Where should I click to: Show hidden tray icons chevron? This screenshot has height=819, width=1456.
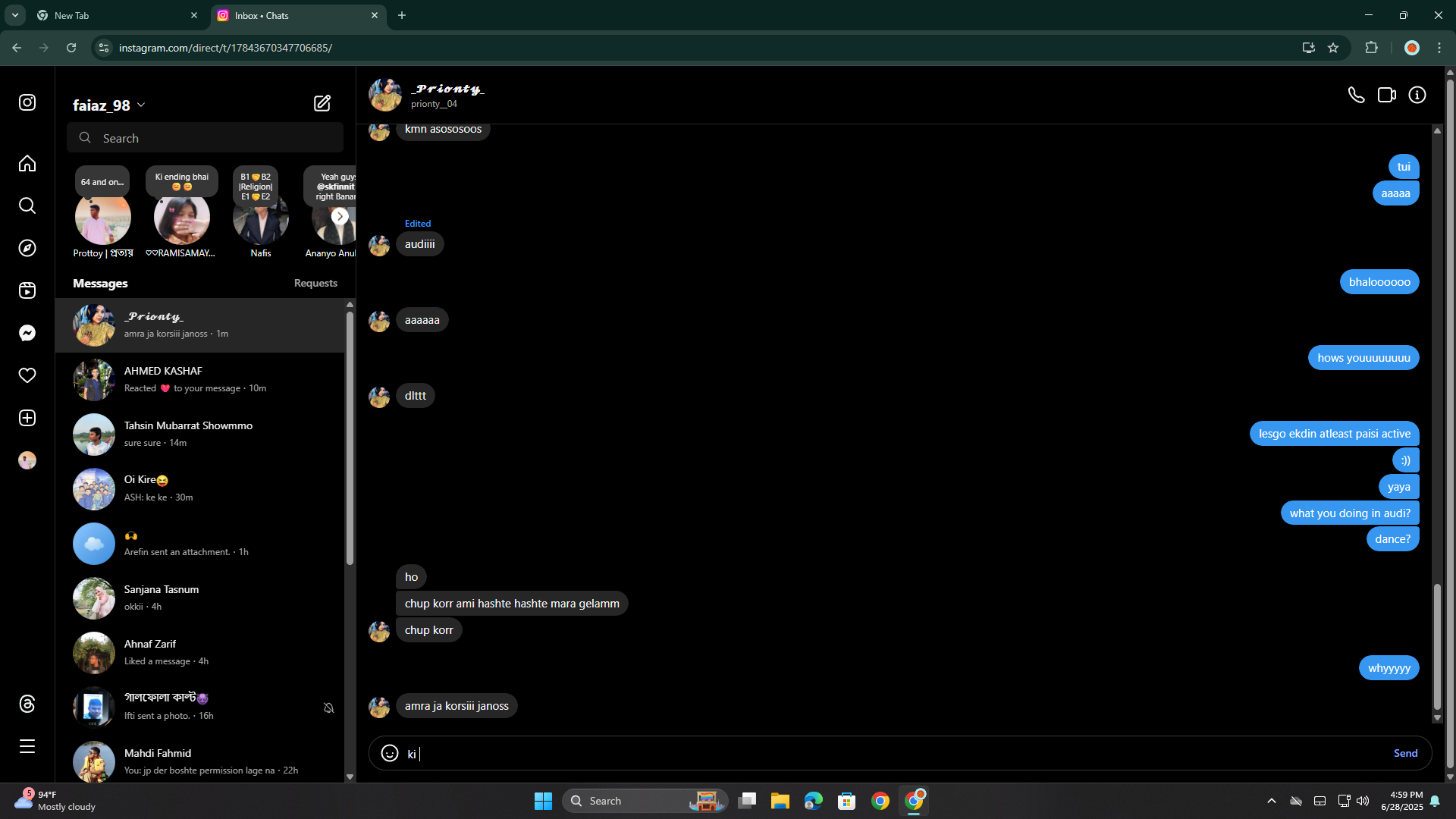point(1272,801)
